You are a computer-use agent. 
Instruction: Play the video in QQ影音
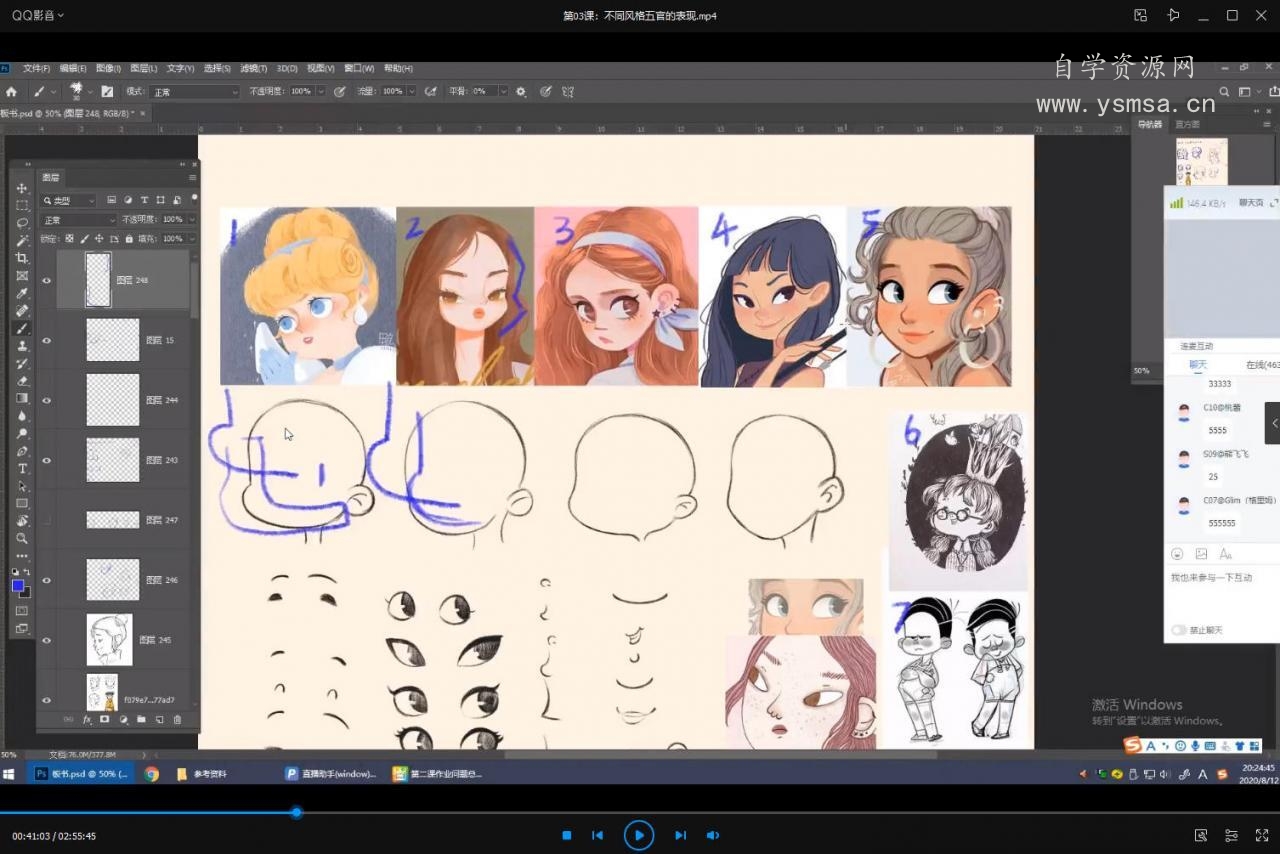click(x=638, y=835)
